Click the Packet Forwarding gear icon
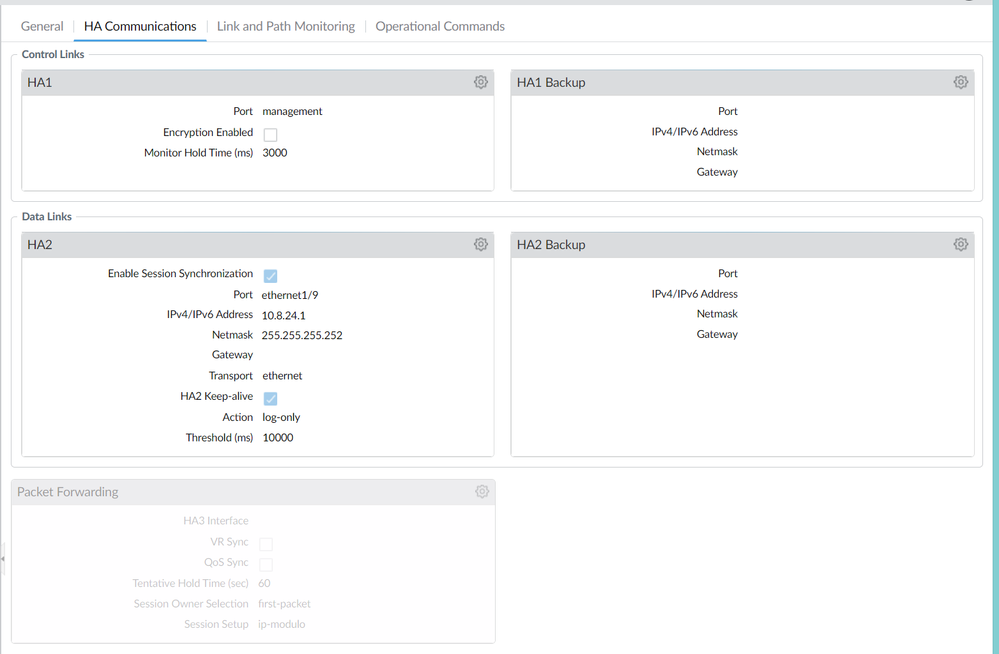Viewport: 999px width, 654px height. tap(482, 492)
